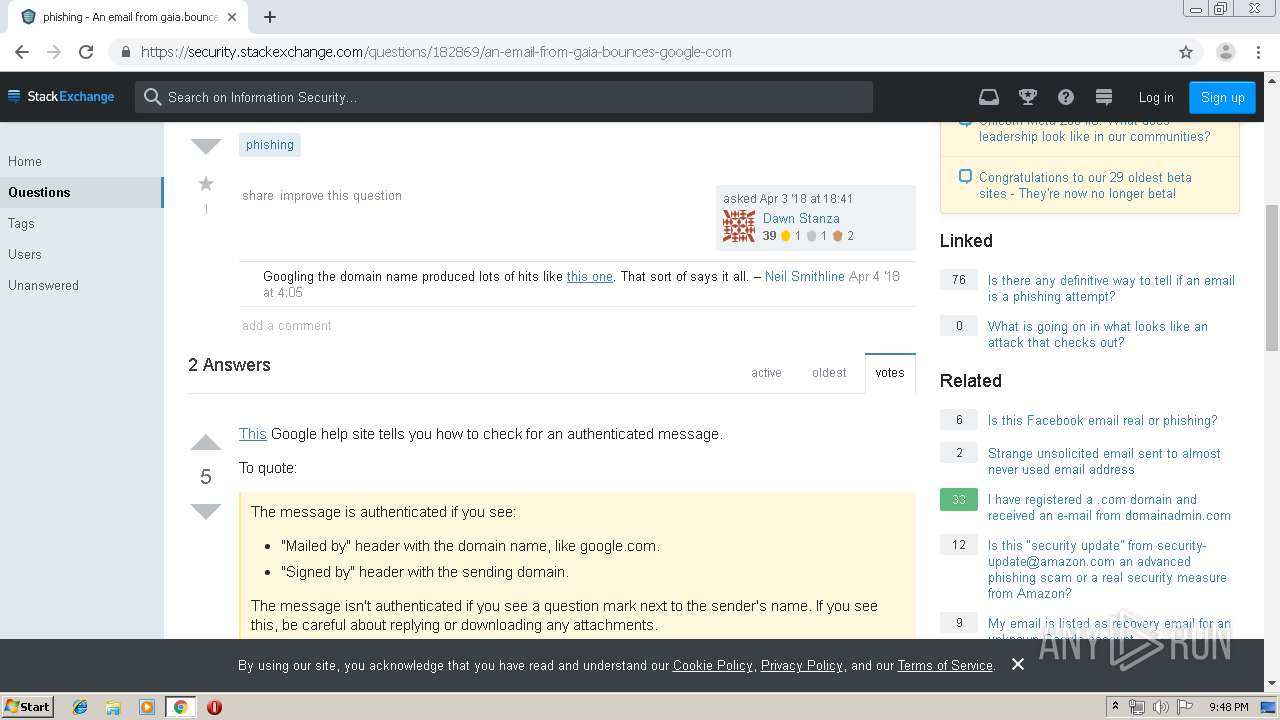Open the Cookie Policy link
This screenshot has height=720, width=1280.
pos(713,665)
